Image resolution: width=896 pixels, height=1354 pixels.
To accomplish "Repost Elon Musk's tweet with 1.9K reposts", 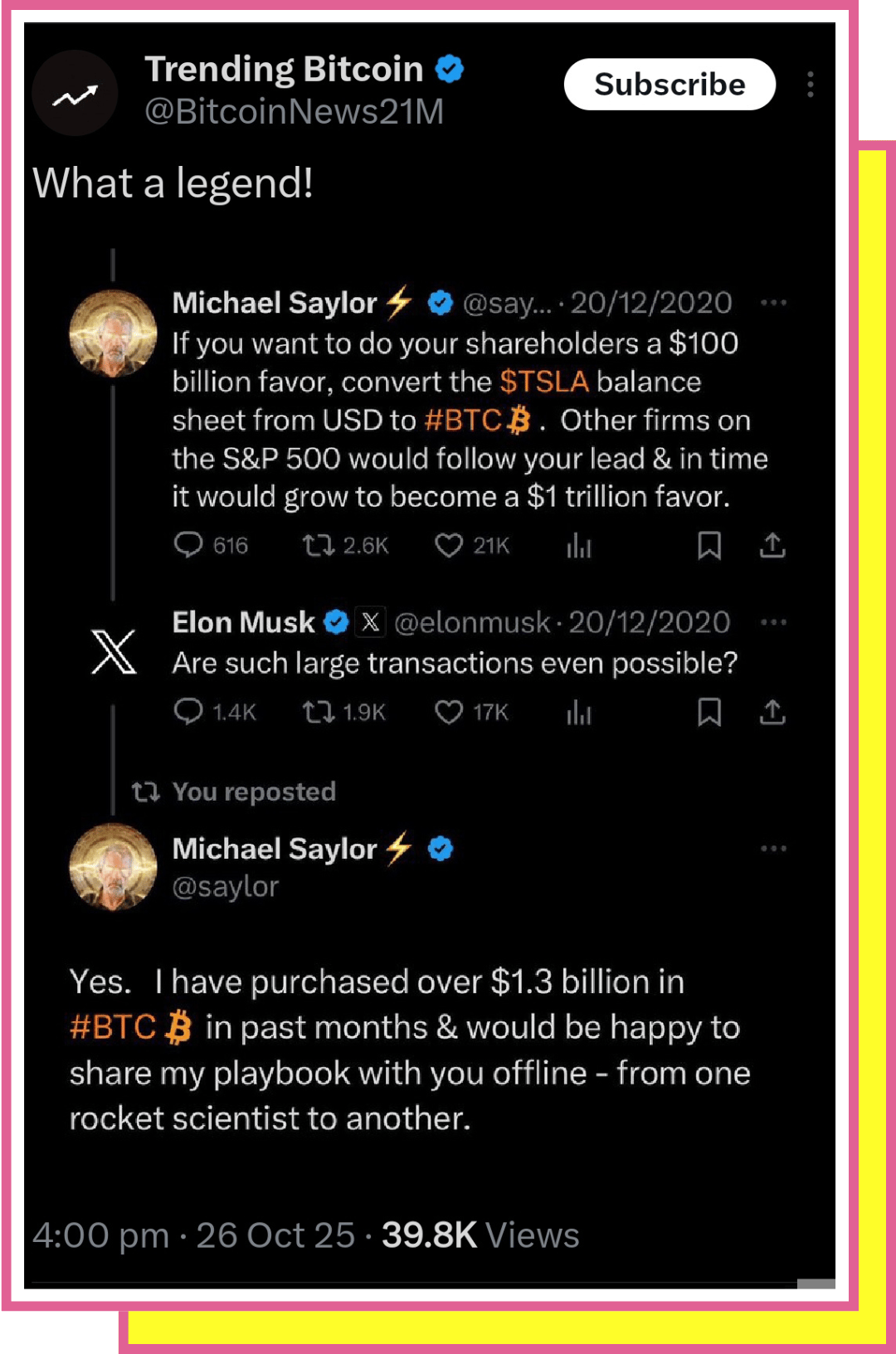I will tap(318, 712).
